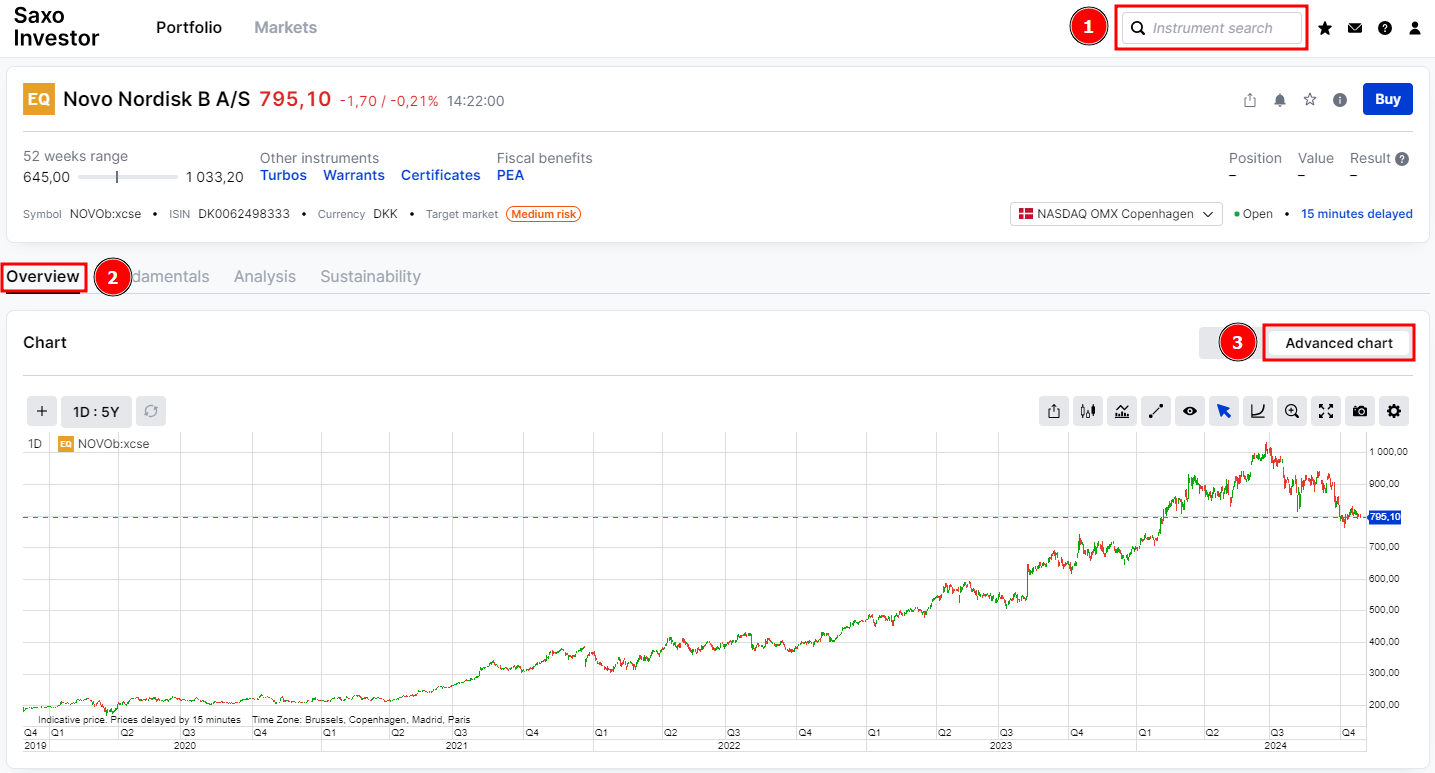Open the Certificates link

click(x=441, y=175)
